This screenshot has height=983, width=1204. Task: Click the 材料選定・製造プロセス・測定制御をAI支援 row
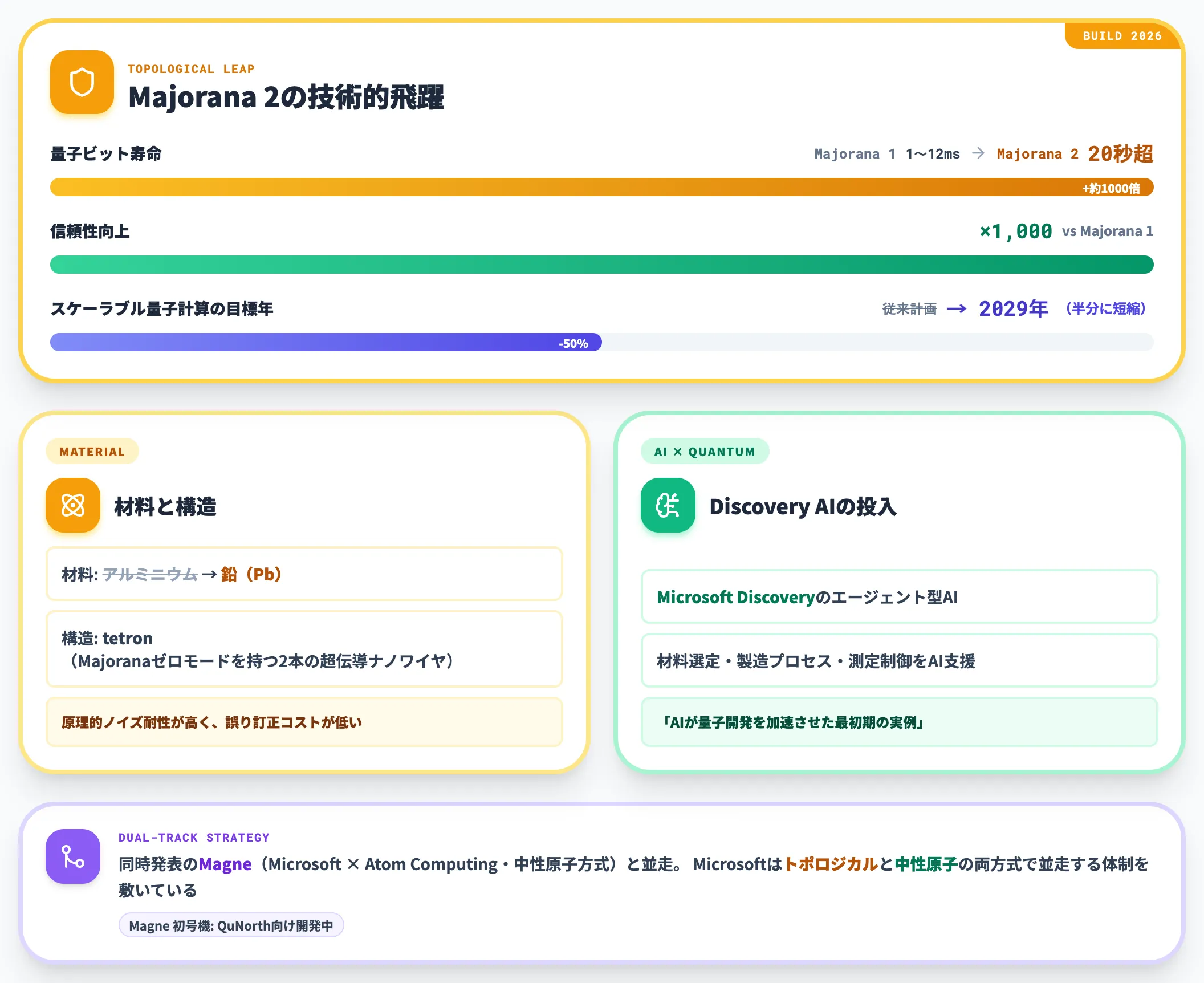pyautogui.click(x=900, y=660)
